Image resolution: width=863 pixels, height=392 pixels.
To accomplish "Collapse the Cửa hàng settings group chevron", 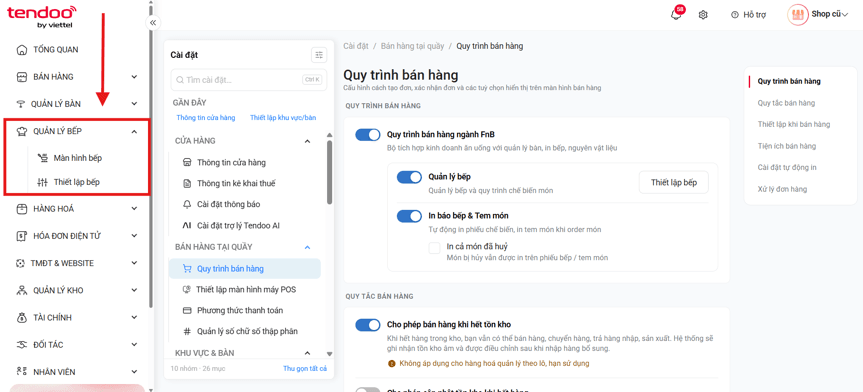I will click(x=308, y=141).
